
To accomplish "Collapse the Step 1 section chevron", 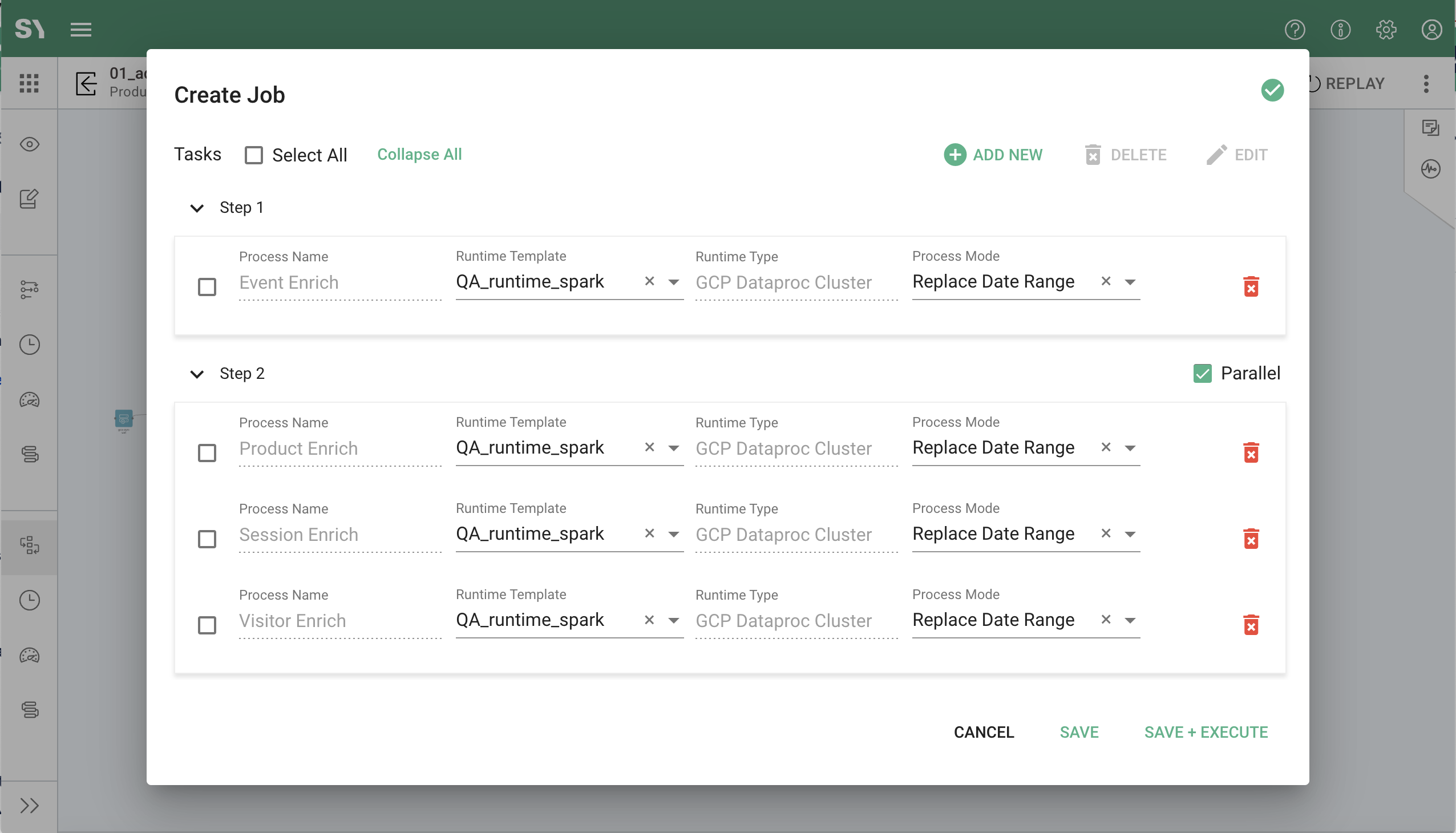I will click(x=197, y=208).
